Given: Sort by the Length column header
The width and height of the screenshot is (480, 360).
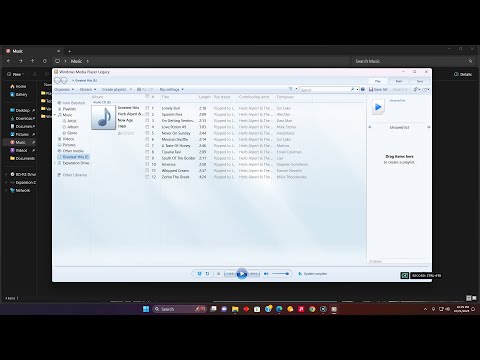Looking at the screenshot, I should coord(204,97).
